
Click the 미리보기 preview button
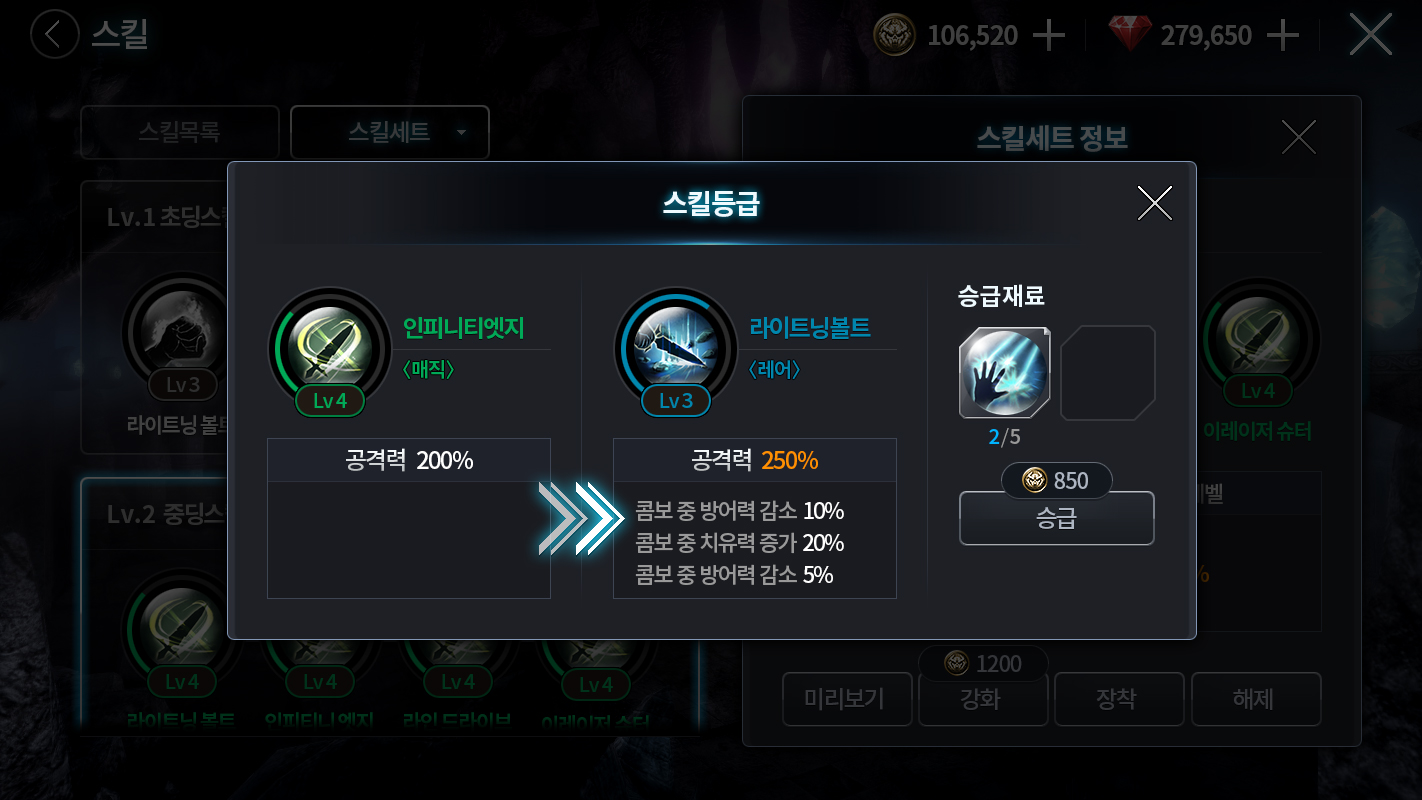847,698
